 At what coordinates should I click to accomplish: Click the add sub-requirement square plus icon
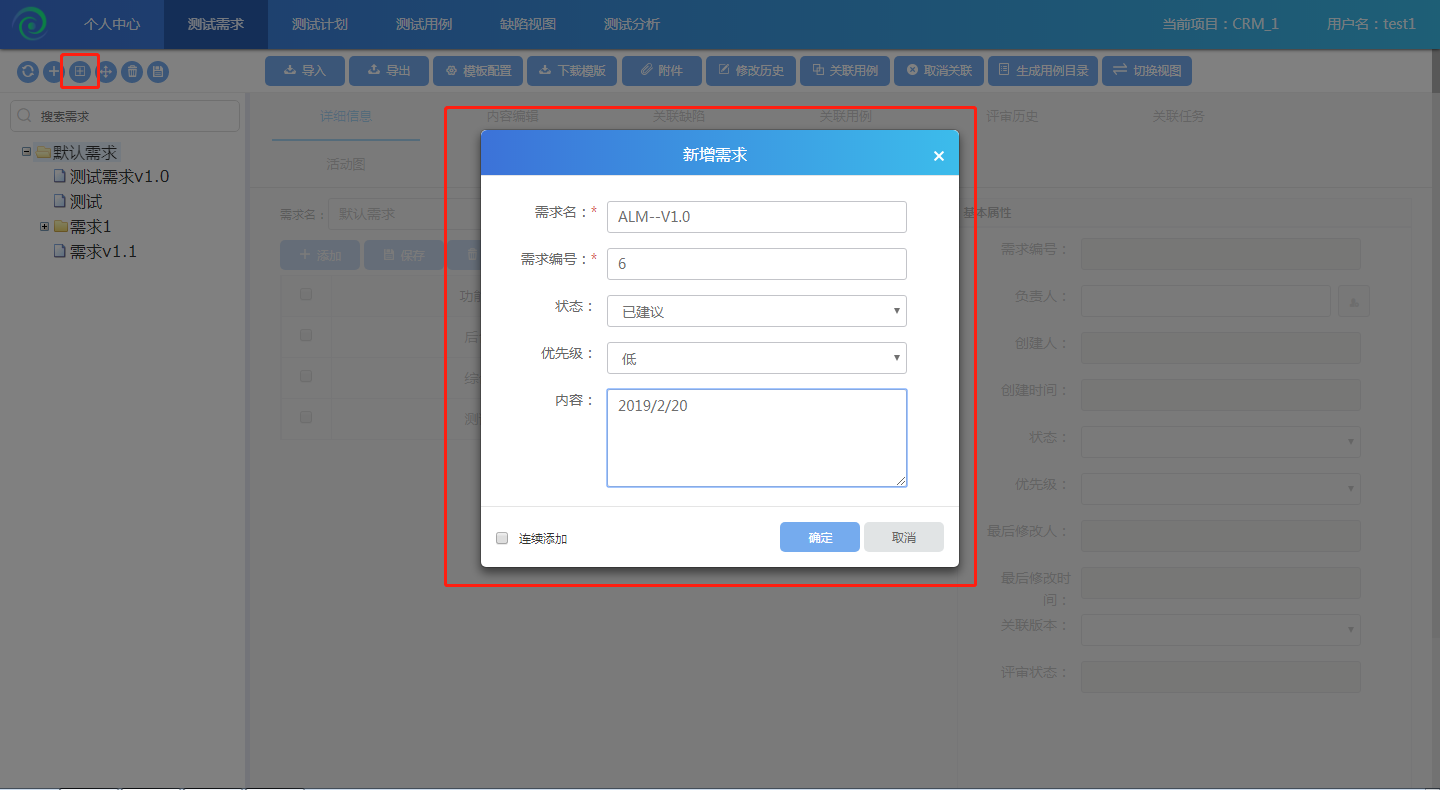click(x=80, y=72)
